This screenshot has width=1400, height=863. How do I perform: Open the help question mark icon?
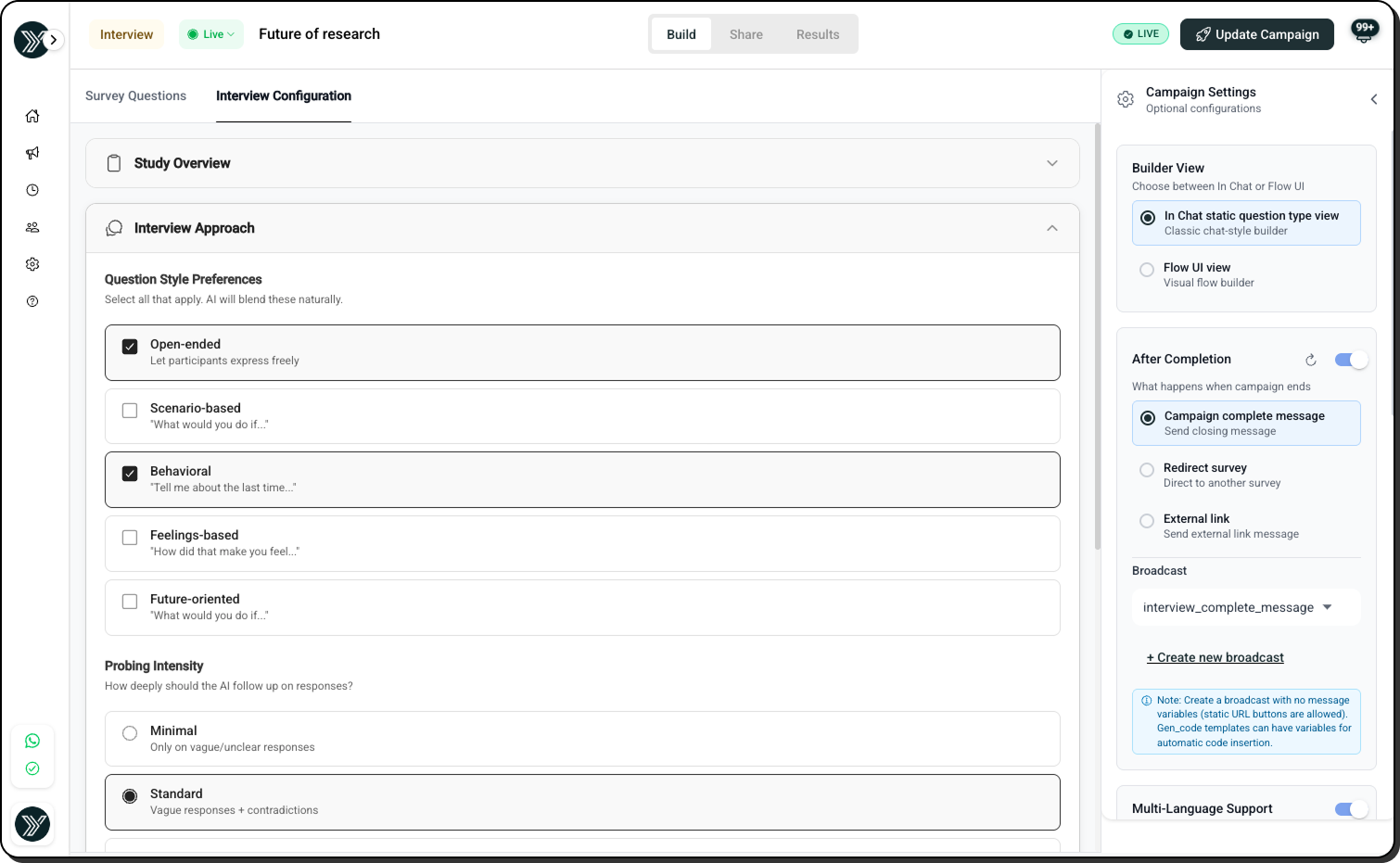pos(32,301)
